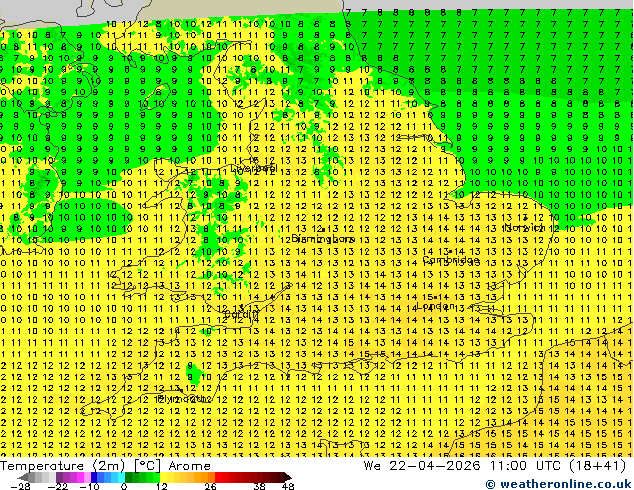The image size is (634, 490).
Task: Click the legend value '26'
Action: (x=210, y=486)
